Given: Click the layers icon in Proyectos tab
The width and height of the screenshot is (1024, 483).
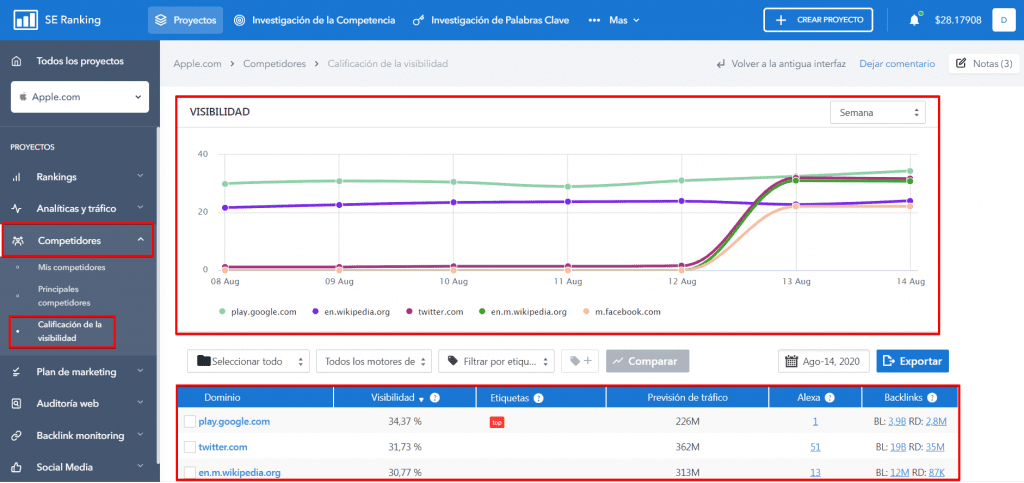Looking at the screenshot, I should coord(161,20).
